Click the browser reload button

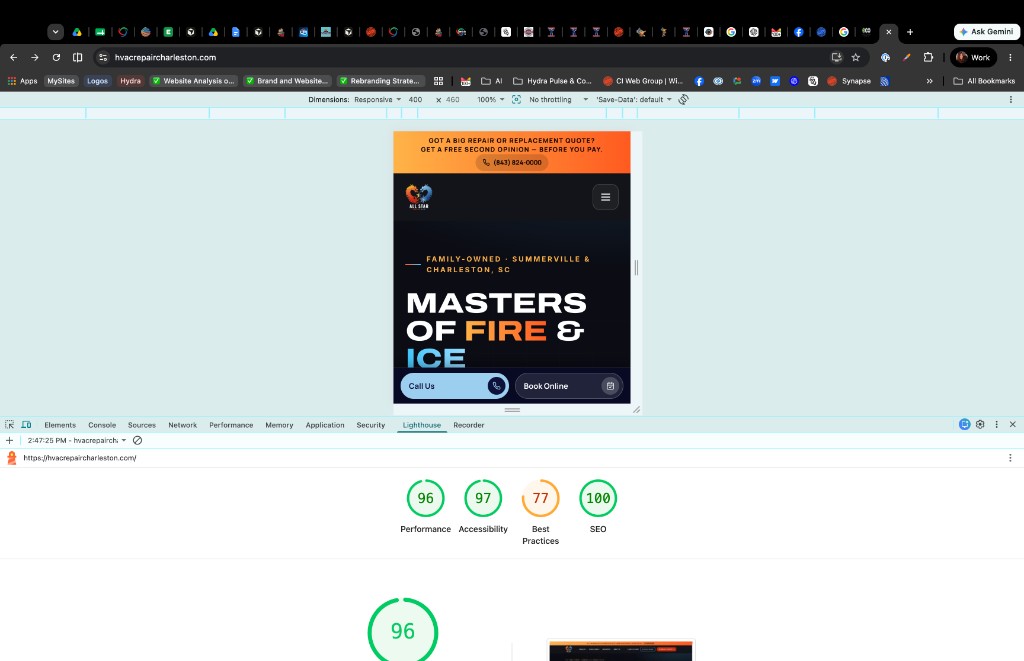pyautogui.click(x=56, y=57)
